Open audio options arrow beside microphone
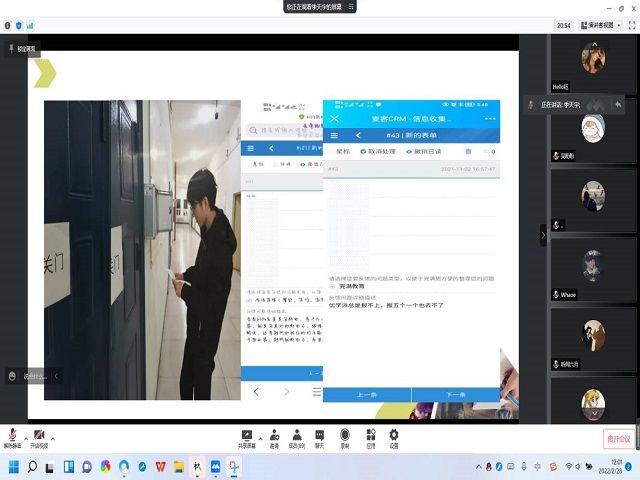This screenshot has height=480, width=640. pos(26,438)
